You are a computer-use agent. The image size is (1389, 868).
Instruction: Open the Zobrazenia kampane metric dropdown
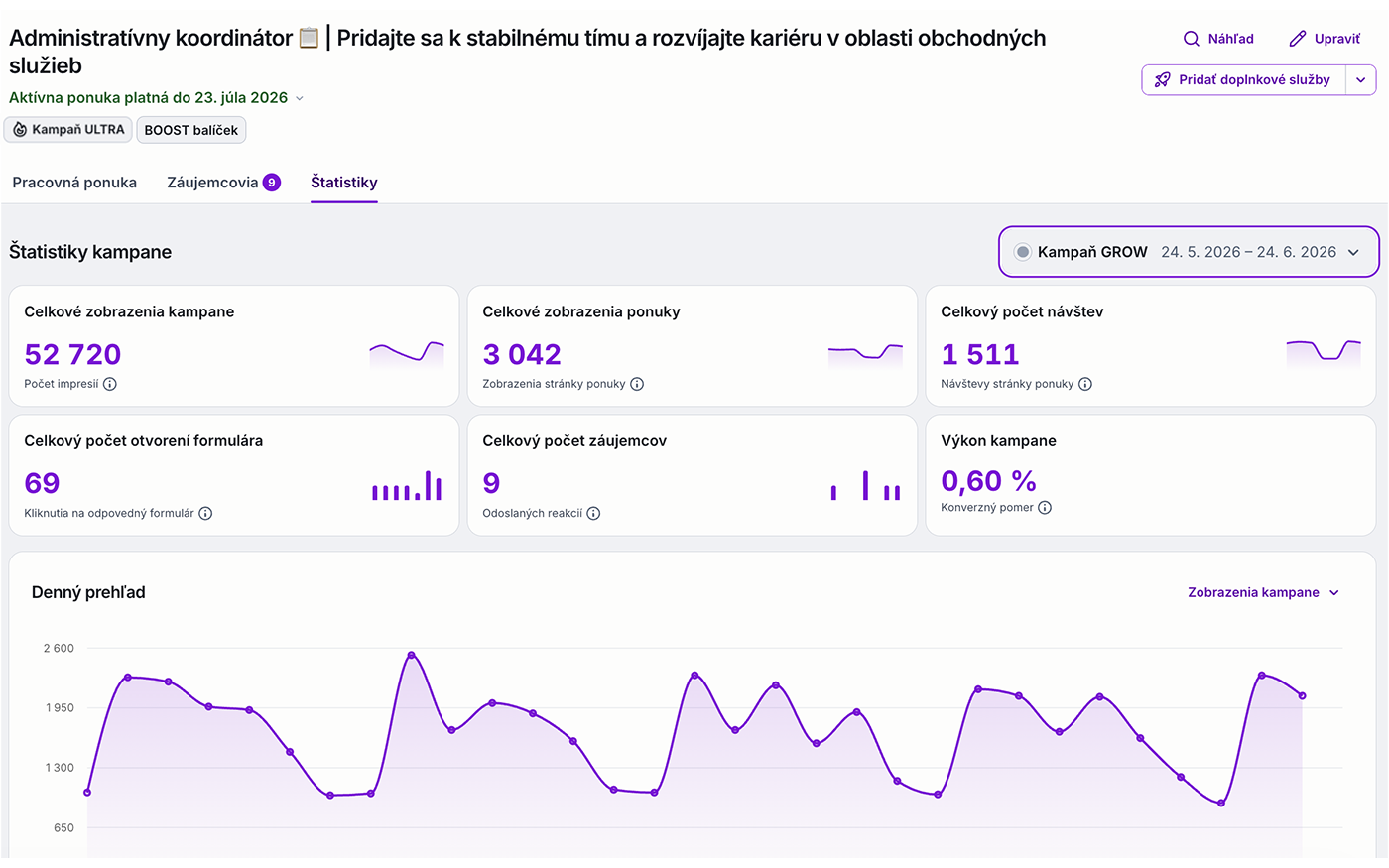tap(1263, 592)
